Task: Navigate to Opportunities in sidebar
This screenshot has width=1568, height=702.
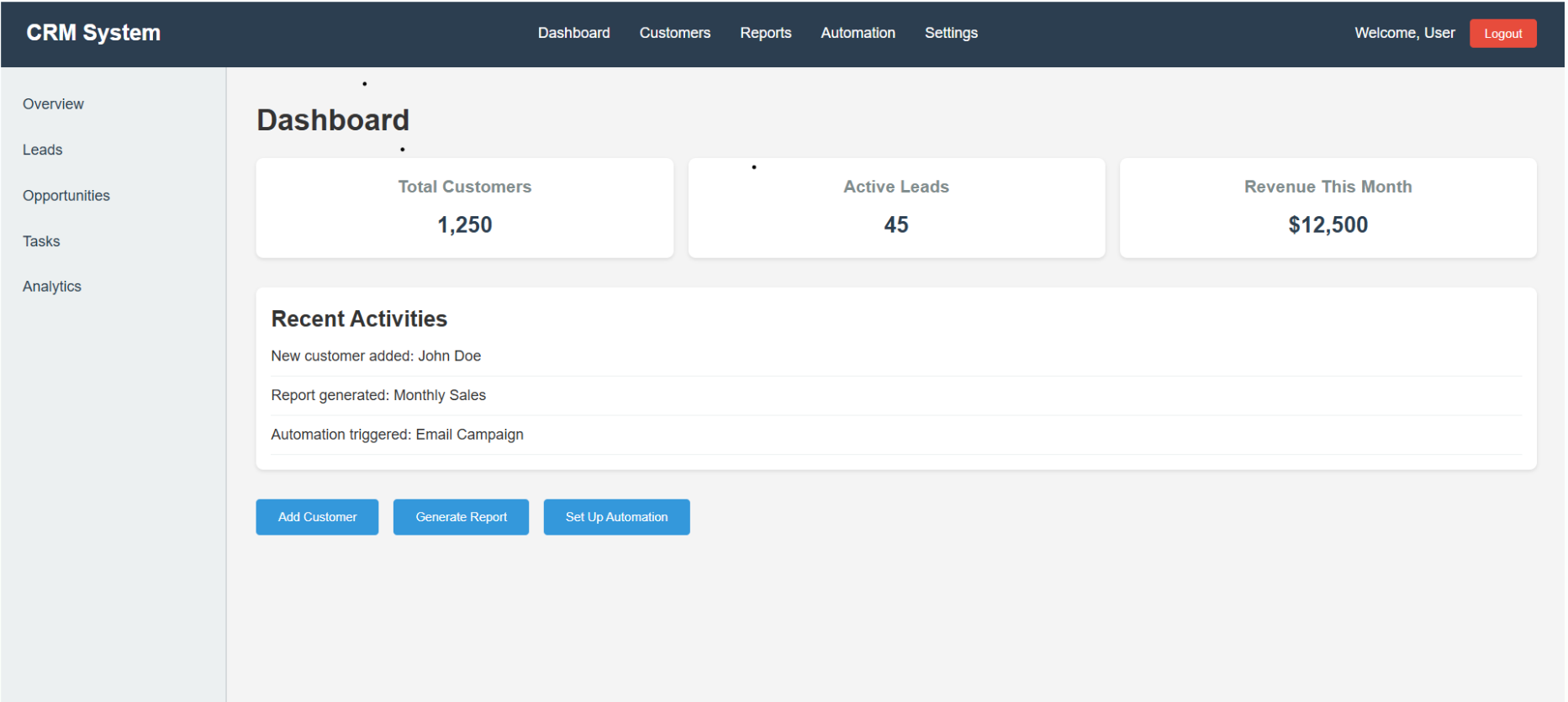Action: pyautogui.click(x=66, y=196)
